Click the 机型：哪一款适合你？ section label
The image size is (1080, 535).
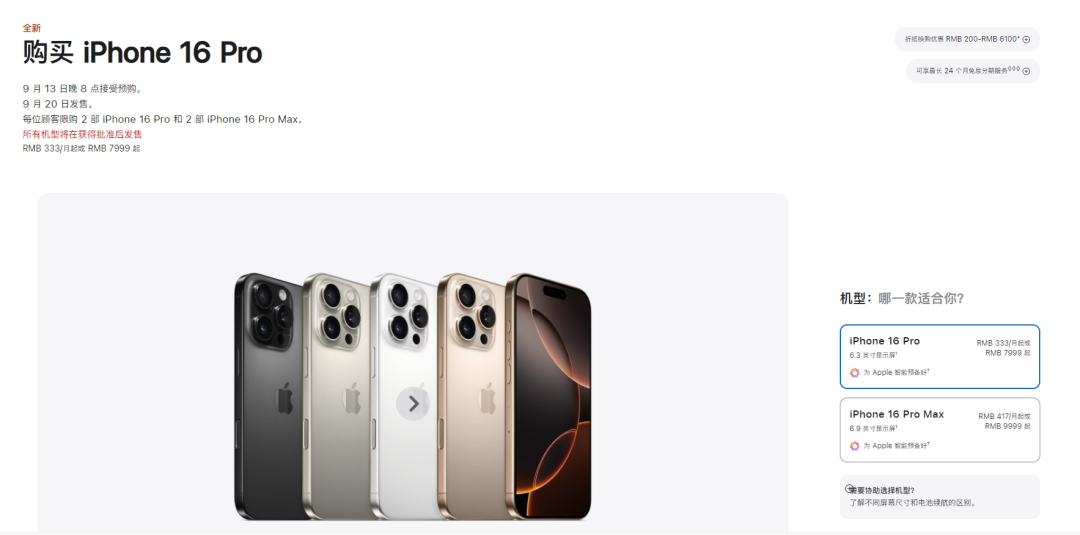(x=902, y=298)
